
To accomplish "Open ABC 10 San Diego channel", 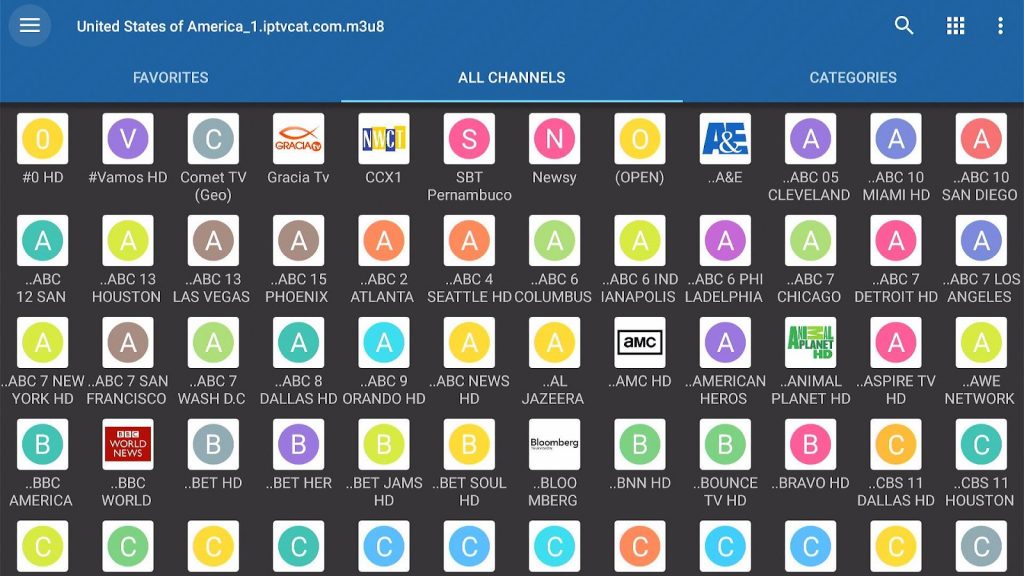I will pyautogui.click(x=981, y=139).
